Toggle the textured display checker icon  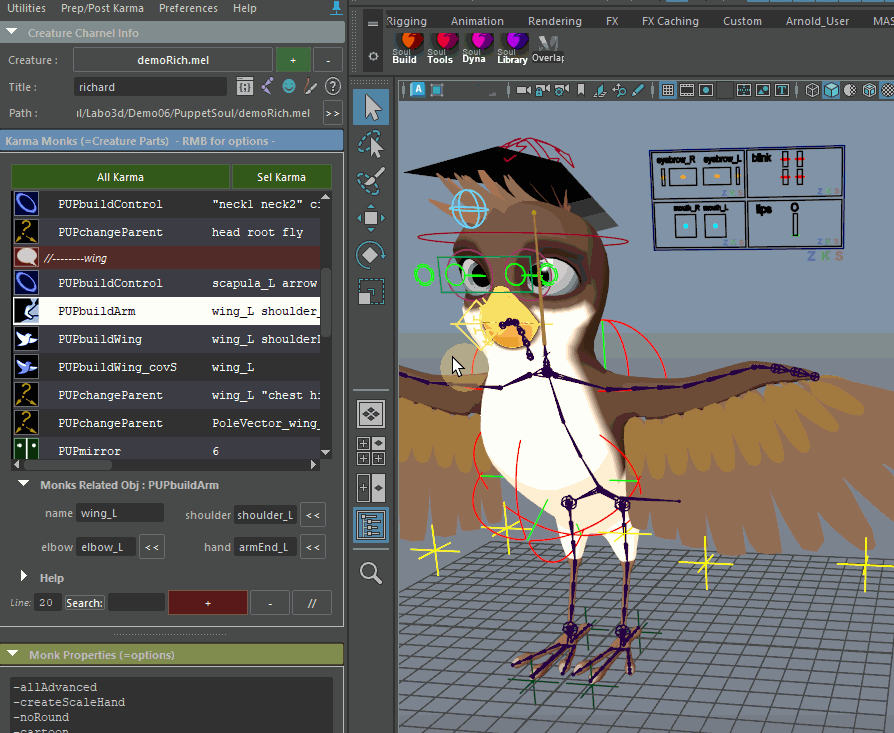(x=888, y=90)
